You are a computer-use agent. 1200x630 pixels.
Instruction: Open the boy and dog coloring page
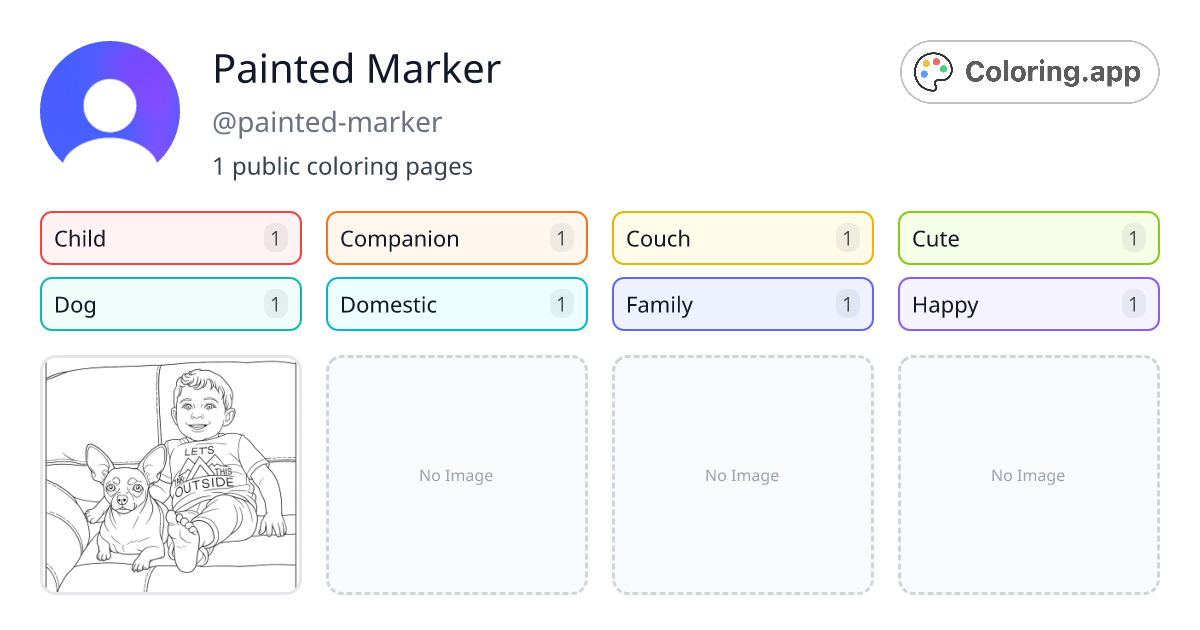tap(171, 475)
